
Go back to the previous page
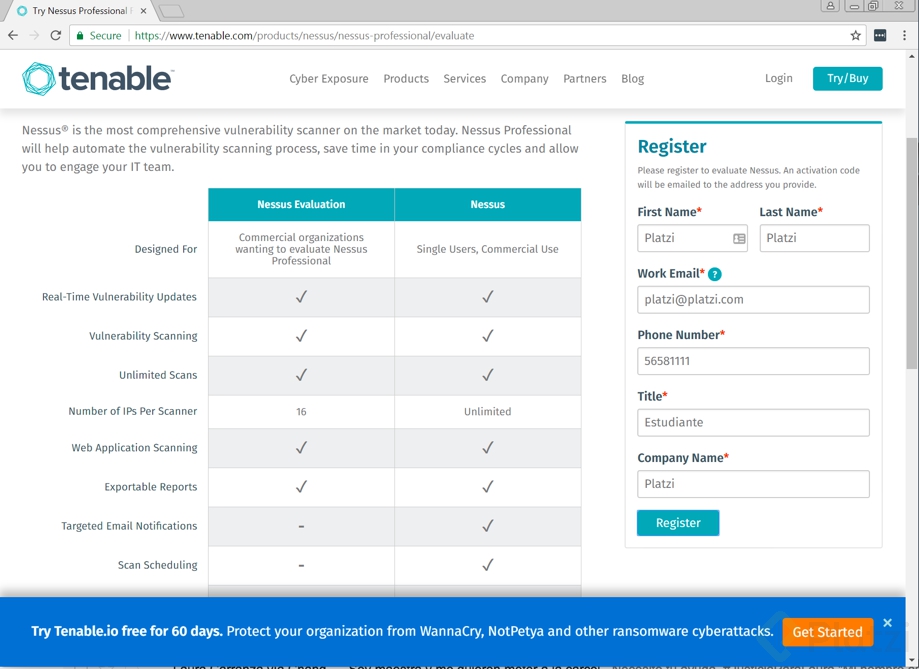point(13,36)
